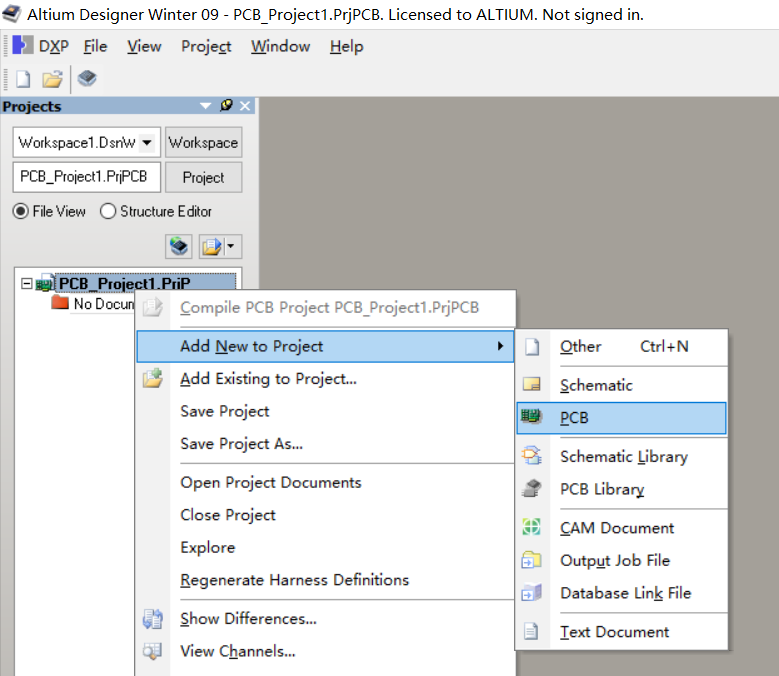
Task: Select PCB_Project1.PrjP tree item
Action: (145, 283)
